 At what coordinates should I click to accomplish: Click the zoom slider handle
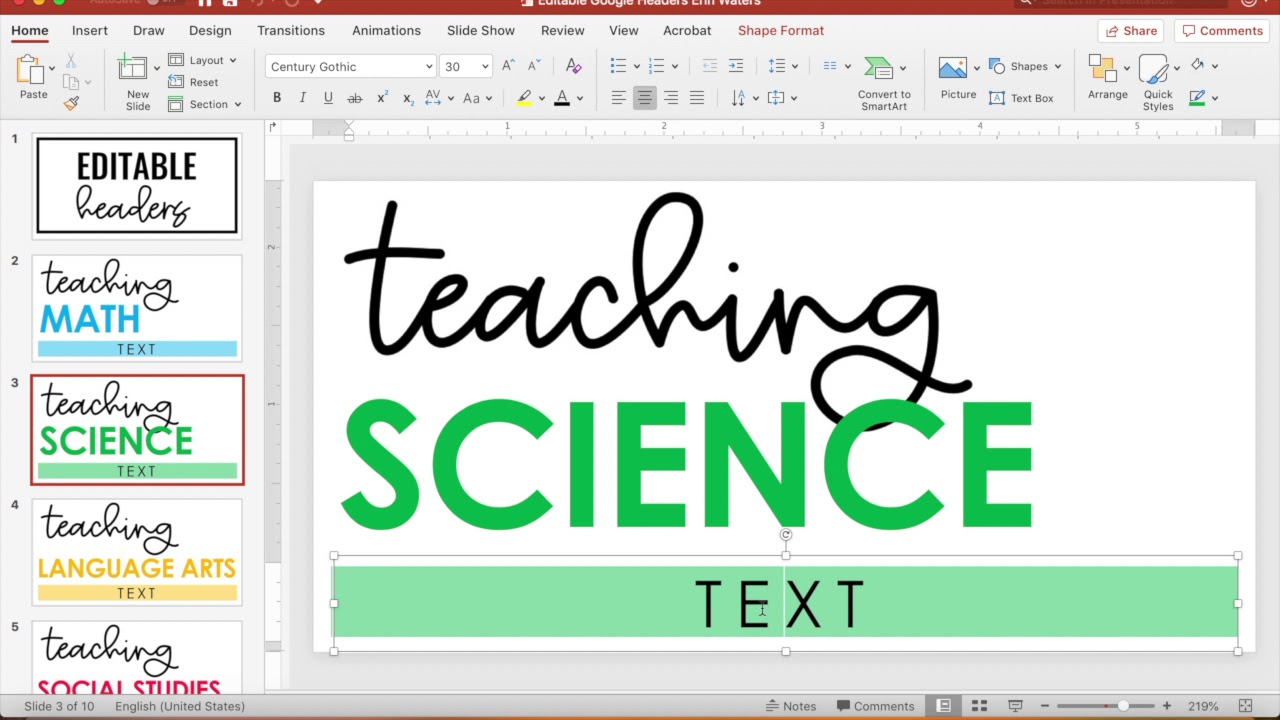tap(1123, 706)
